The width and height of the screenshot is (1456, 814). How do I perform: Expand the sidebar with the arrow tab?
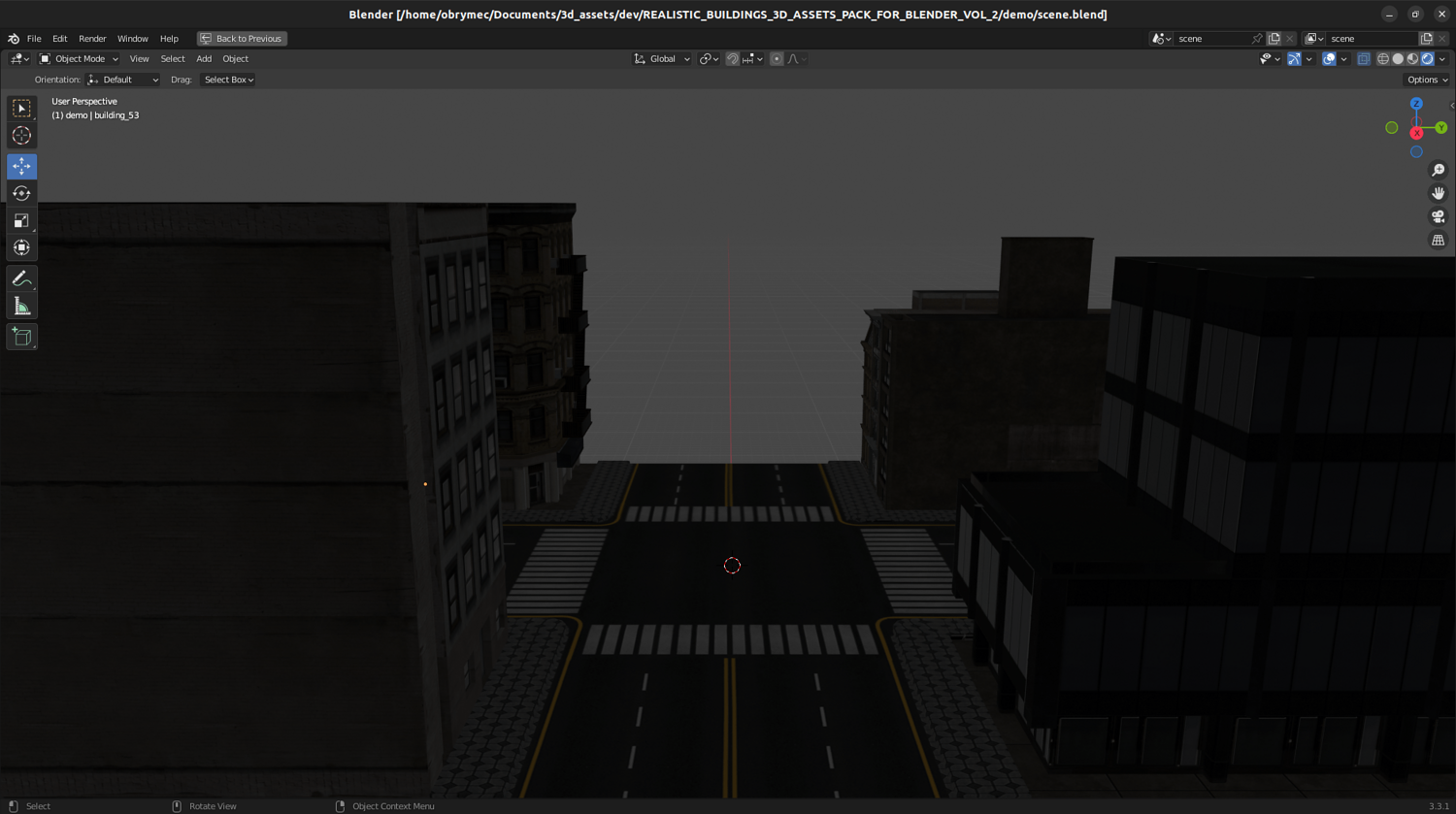1452,105
